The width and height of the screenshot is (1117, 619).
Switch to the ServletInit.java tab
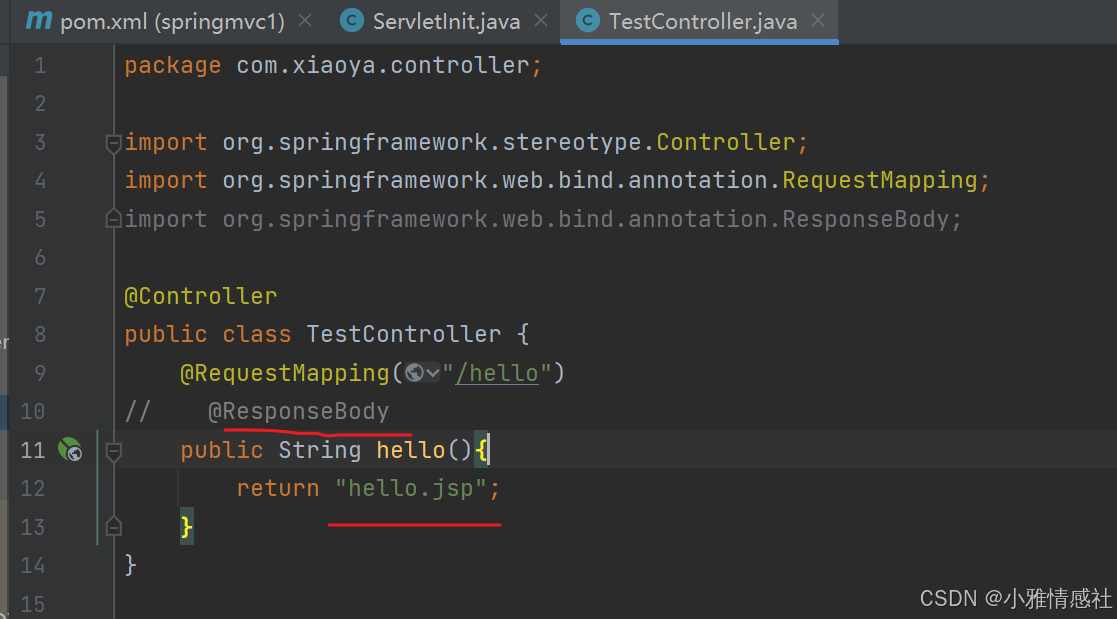coord(446,21)
